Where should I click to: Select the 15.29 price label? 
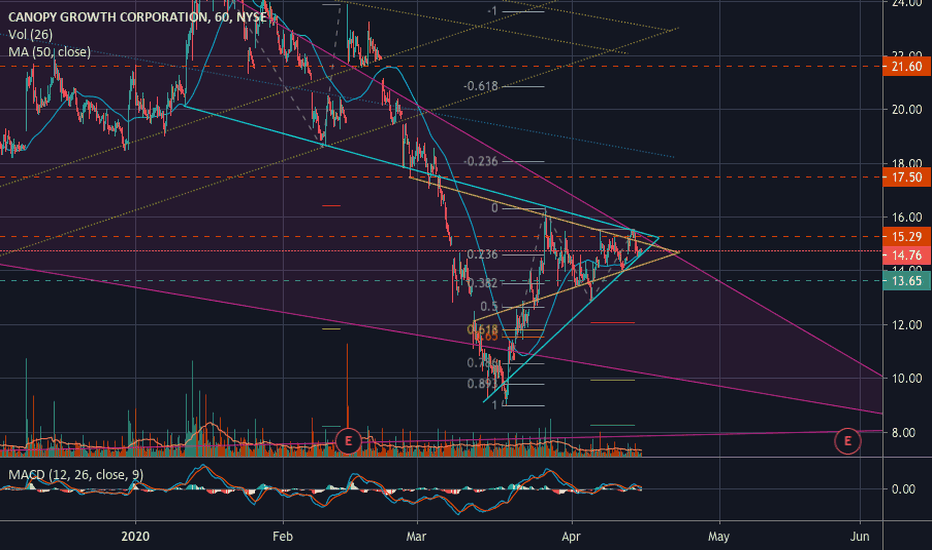pyautogui.click(x=907, y=237)
